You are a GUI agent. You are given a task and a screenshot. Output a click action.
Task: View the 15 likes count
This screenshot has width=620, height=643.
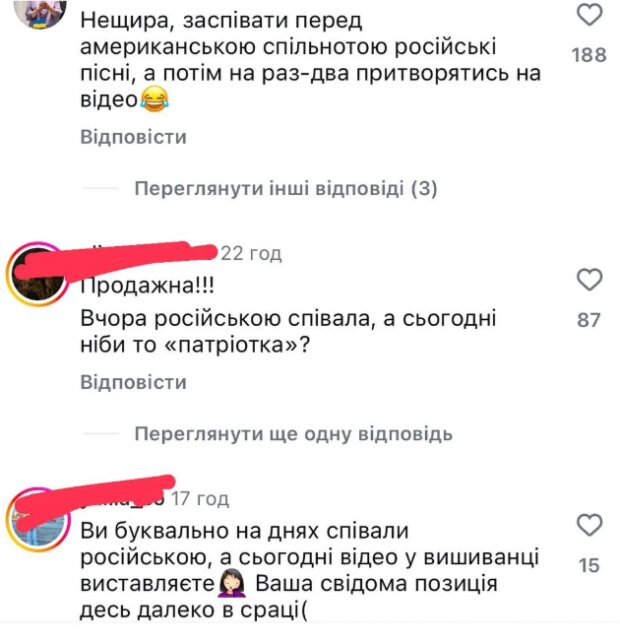[589, 565]
